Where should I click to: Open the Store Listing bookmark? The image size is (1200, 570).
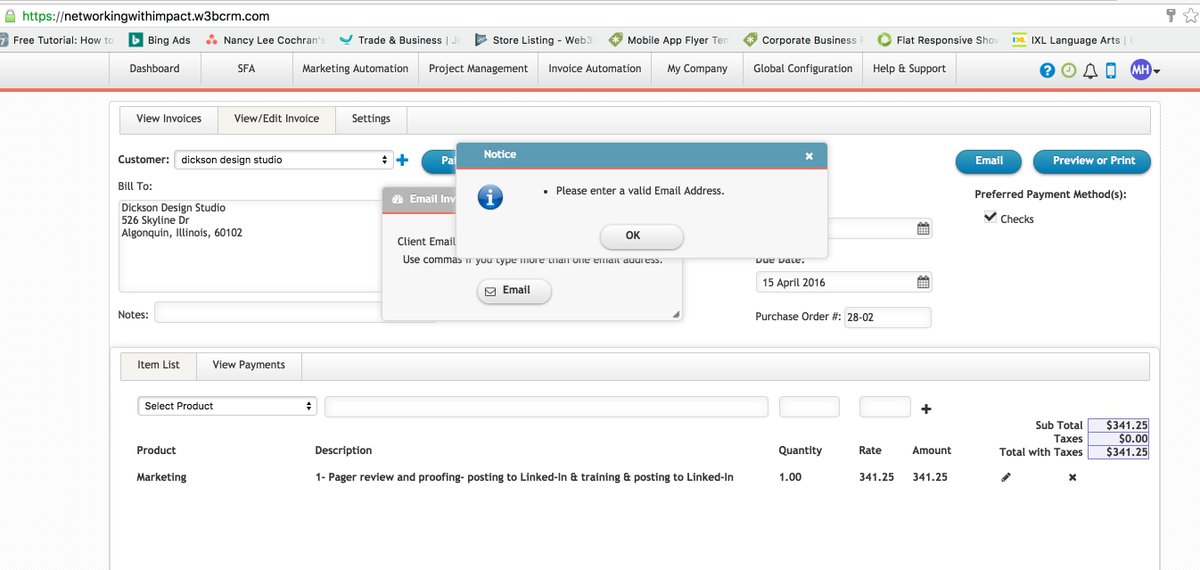(x=533, y=40)
